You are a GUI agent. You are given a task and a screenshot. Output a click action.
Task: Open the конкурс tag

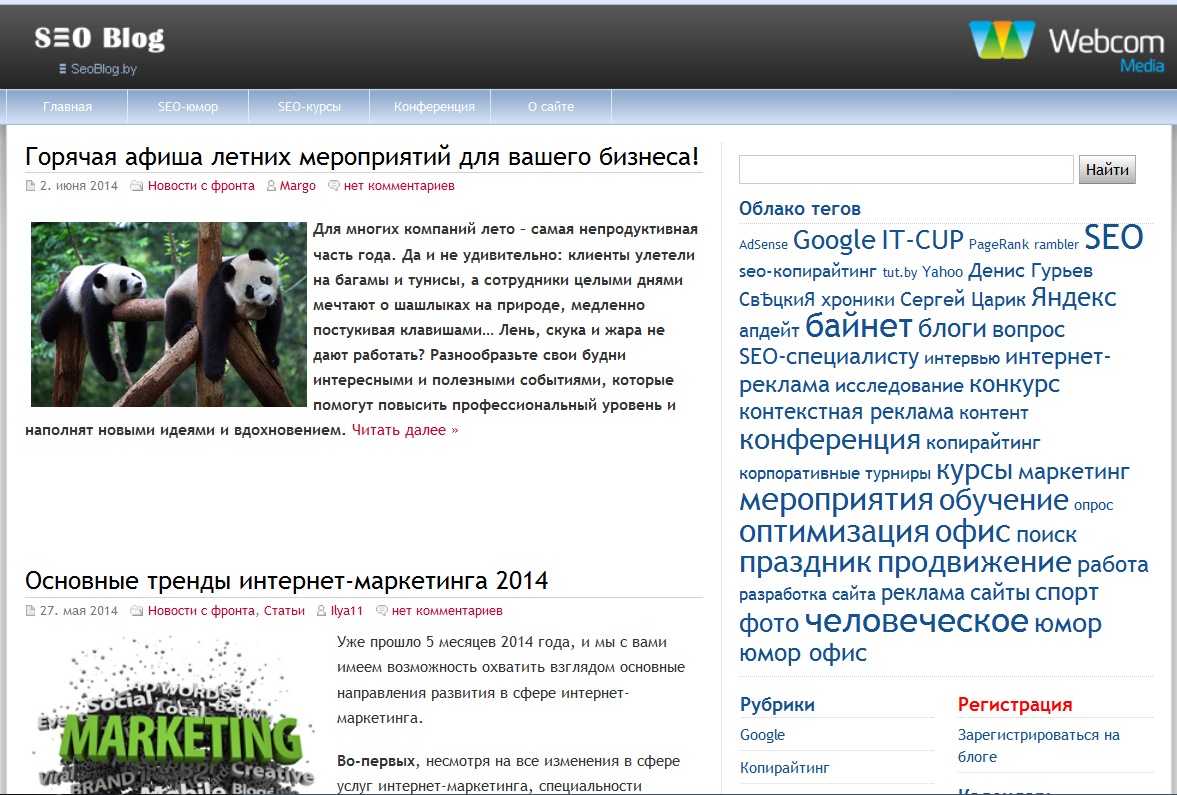pos(1014,384)
